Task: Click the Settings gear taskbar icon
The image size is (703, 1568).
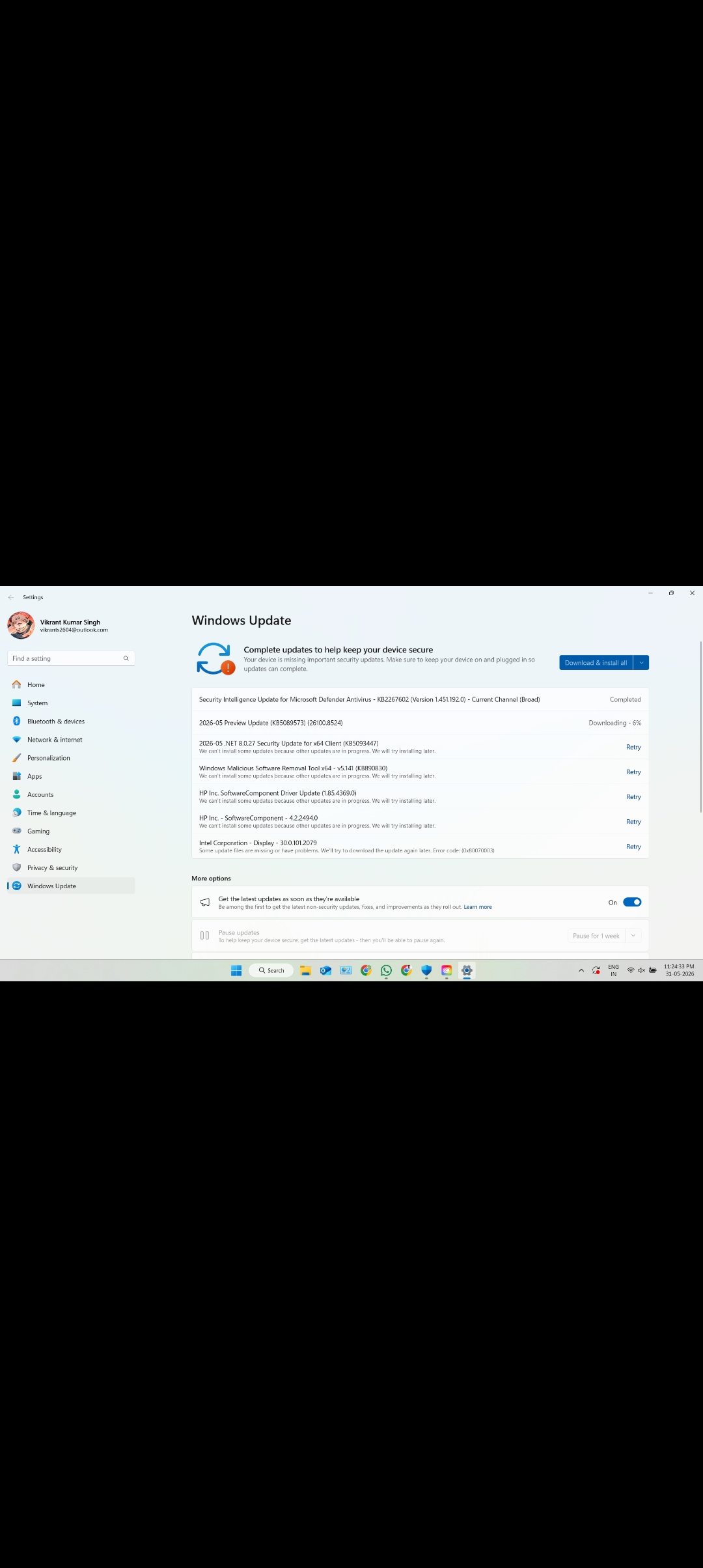Action: click(467, 970)
